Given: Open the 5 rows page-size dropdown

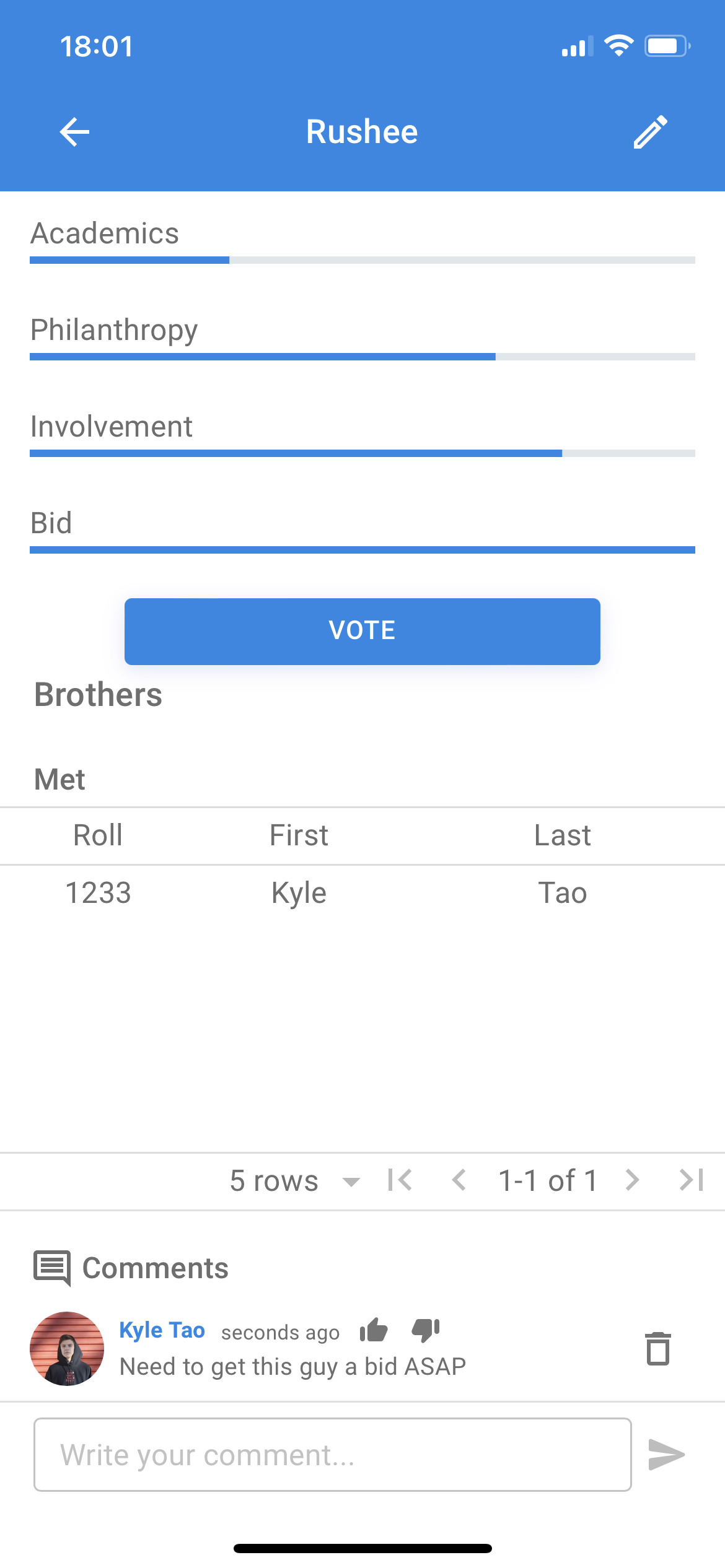Looking at the screenshot, I should [x=294, y=1181].
